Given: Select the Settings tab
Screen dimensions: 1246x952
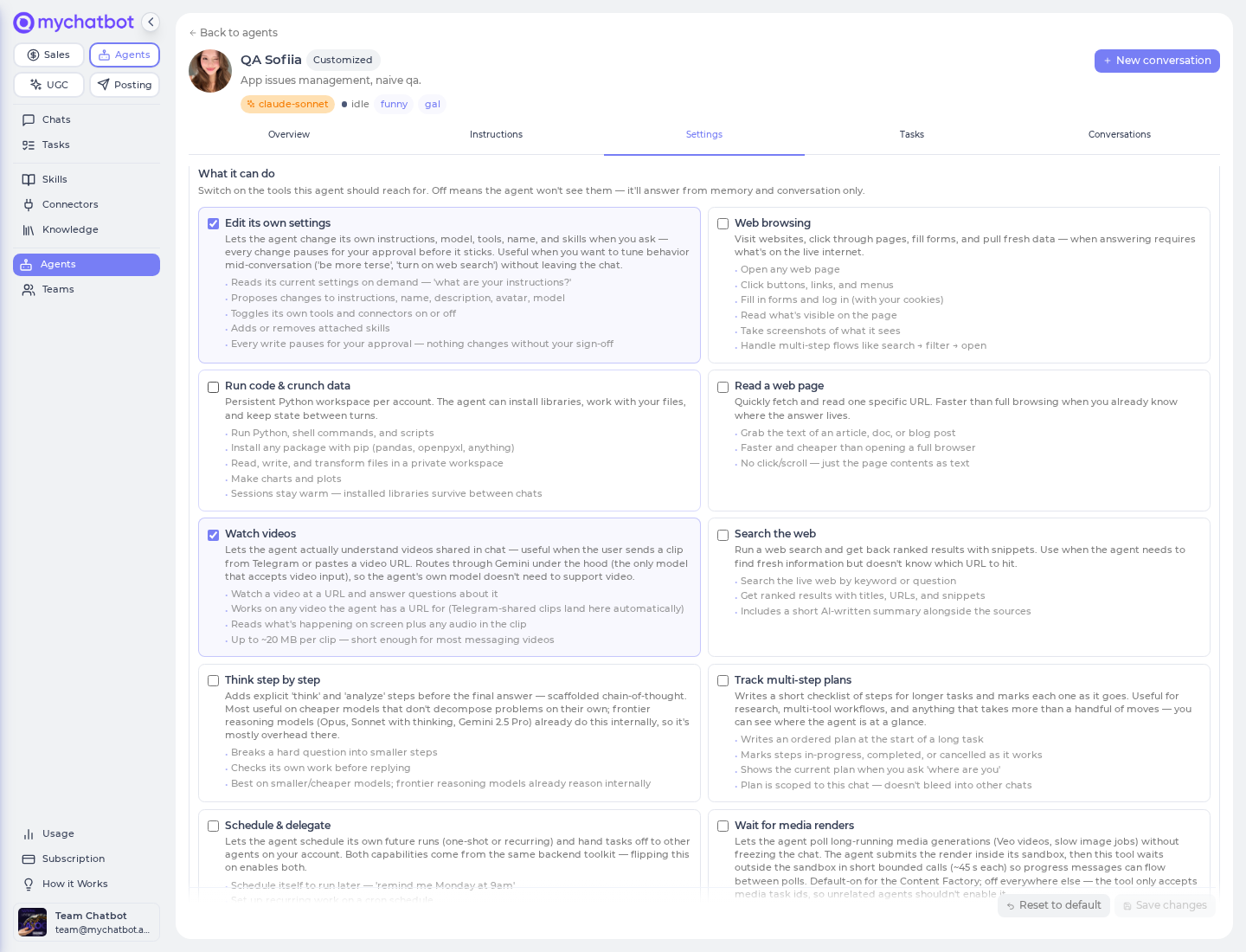Looking at the screenshot, I should click(704, 134).
